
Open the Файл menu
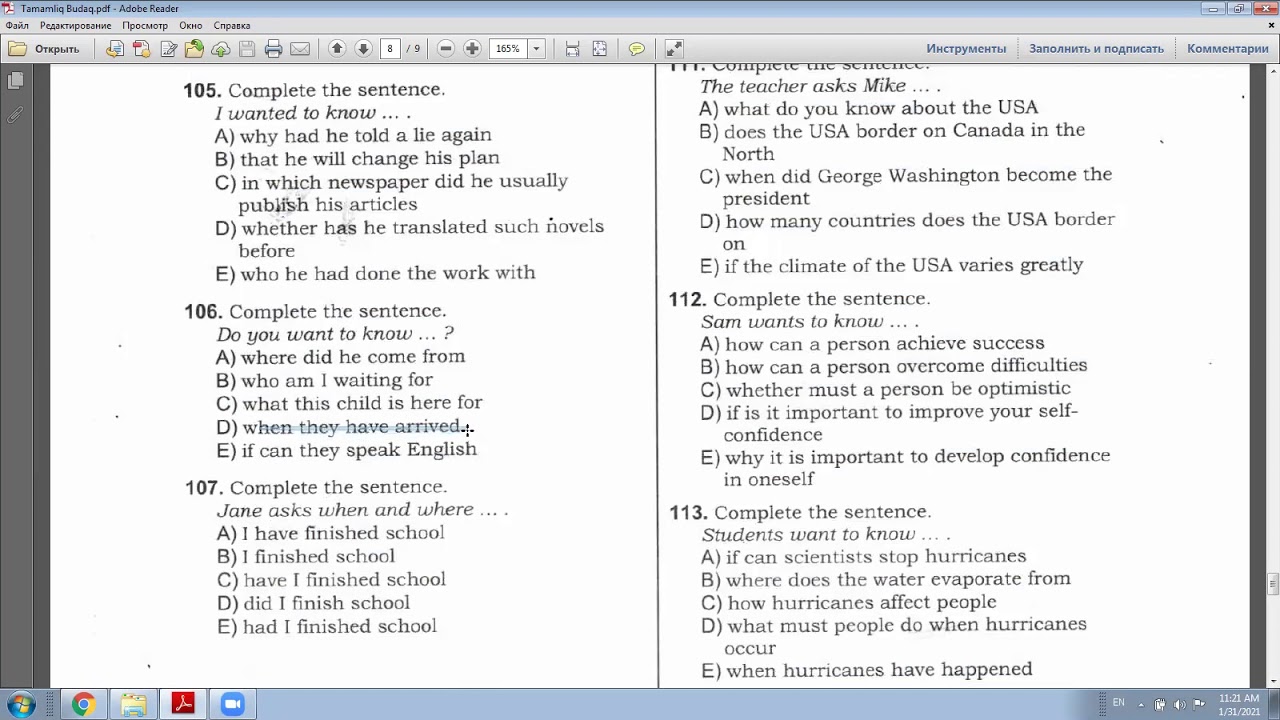click(x=17, y=25)
